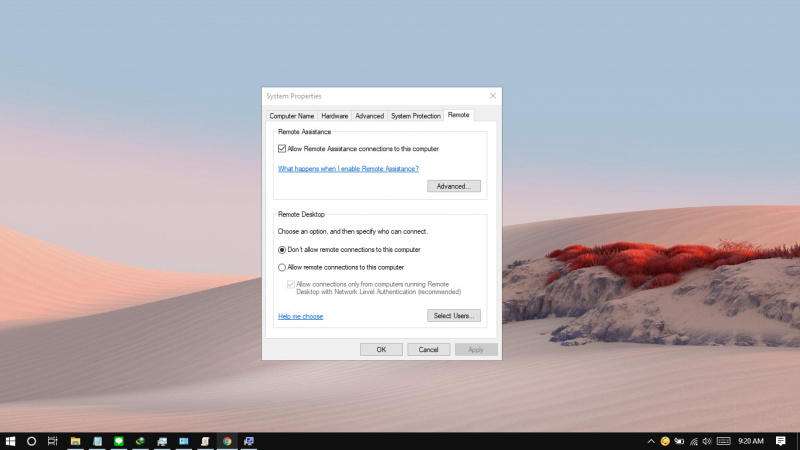Select the Remote tab
800x450 pixels.
click(x=459, y=115)
